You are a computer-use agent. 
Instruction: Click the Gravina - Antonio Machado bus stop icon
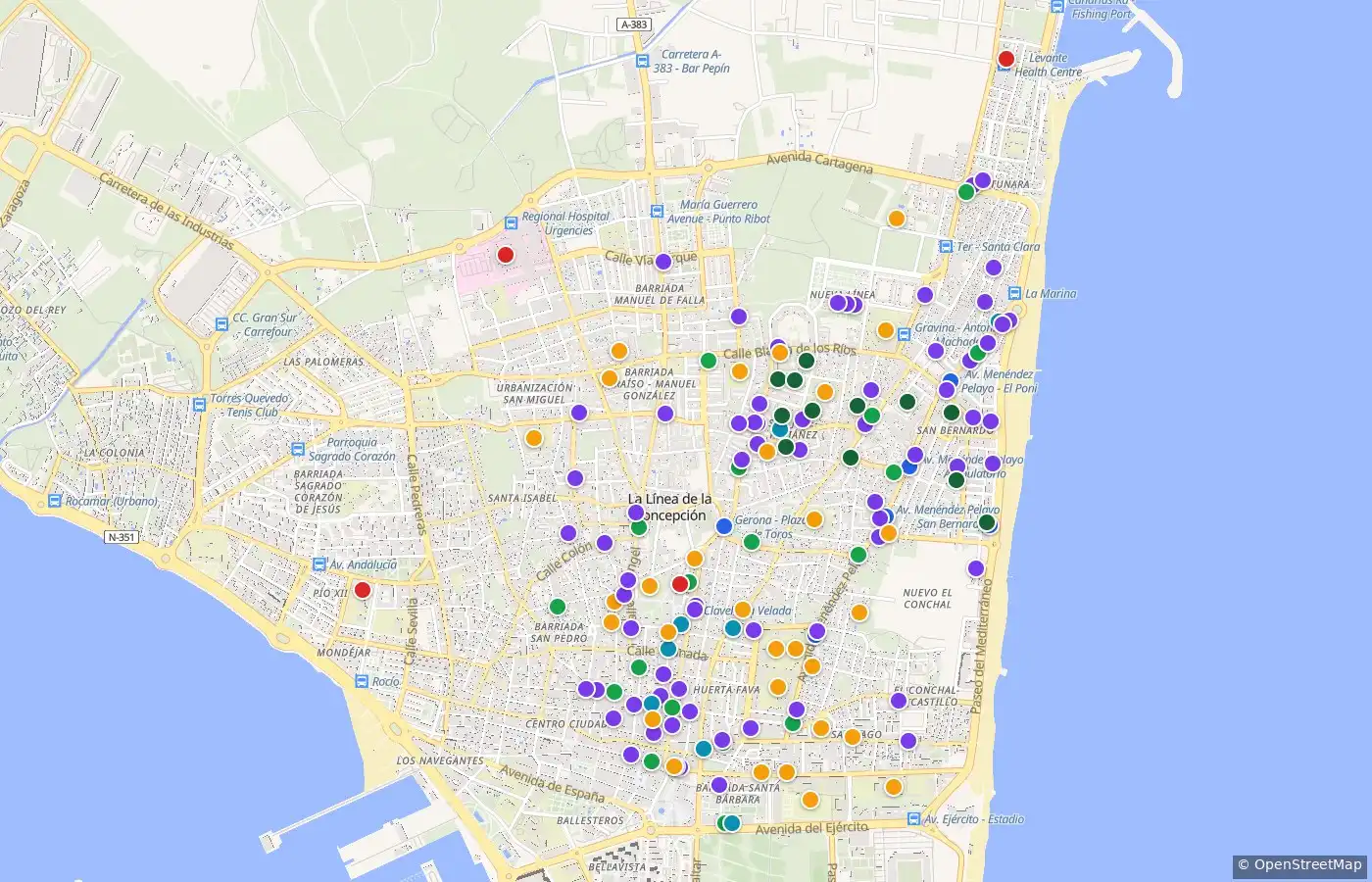point(903,334)
